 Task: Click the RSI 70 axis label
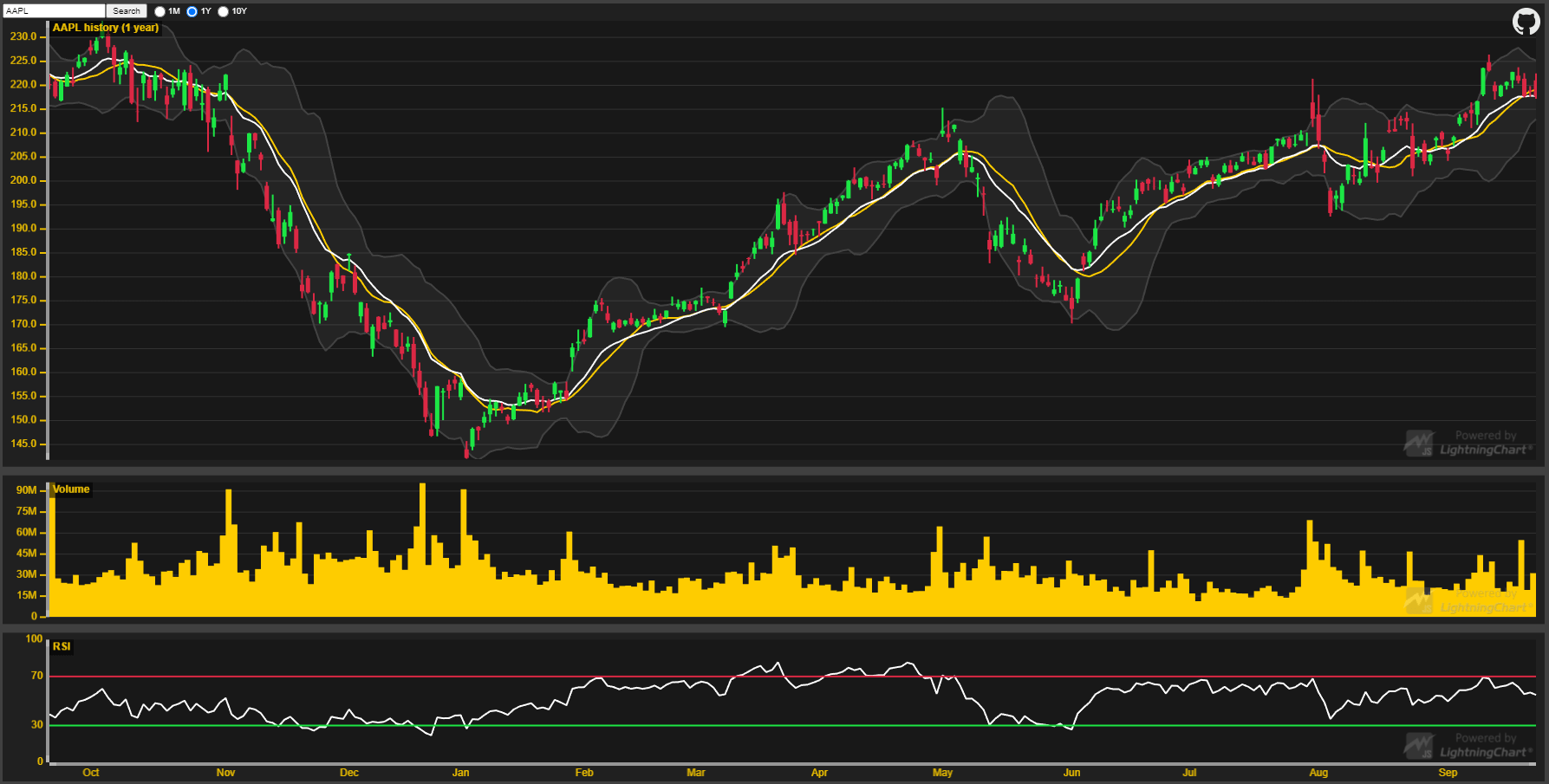tap(36, 676)
